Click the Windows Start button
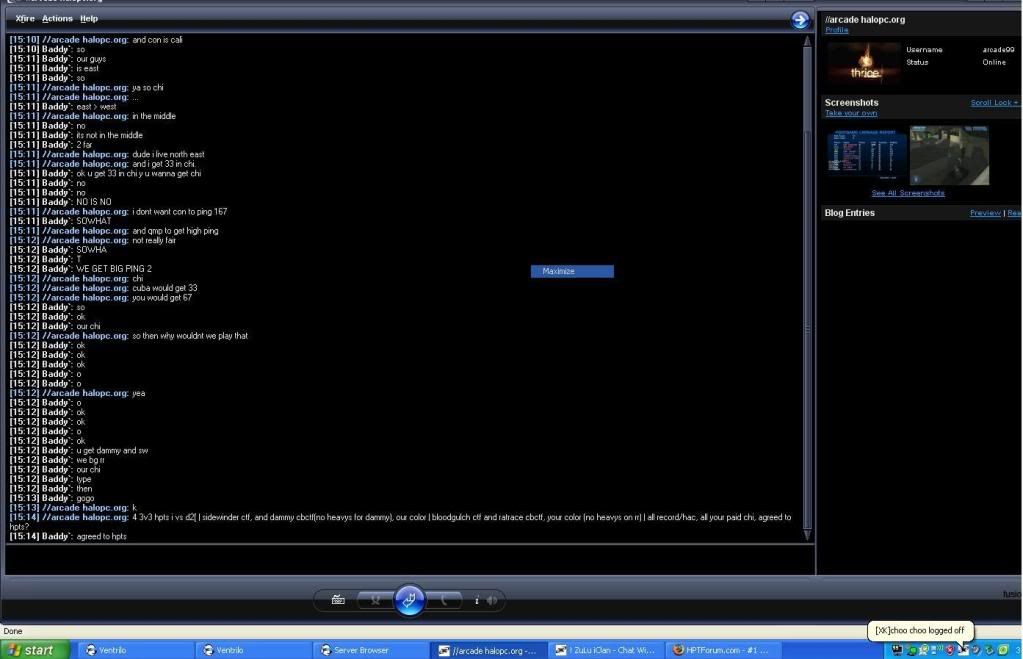The image size is (1023, 659). point(35,650)
